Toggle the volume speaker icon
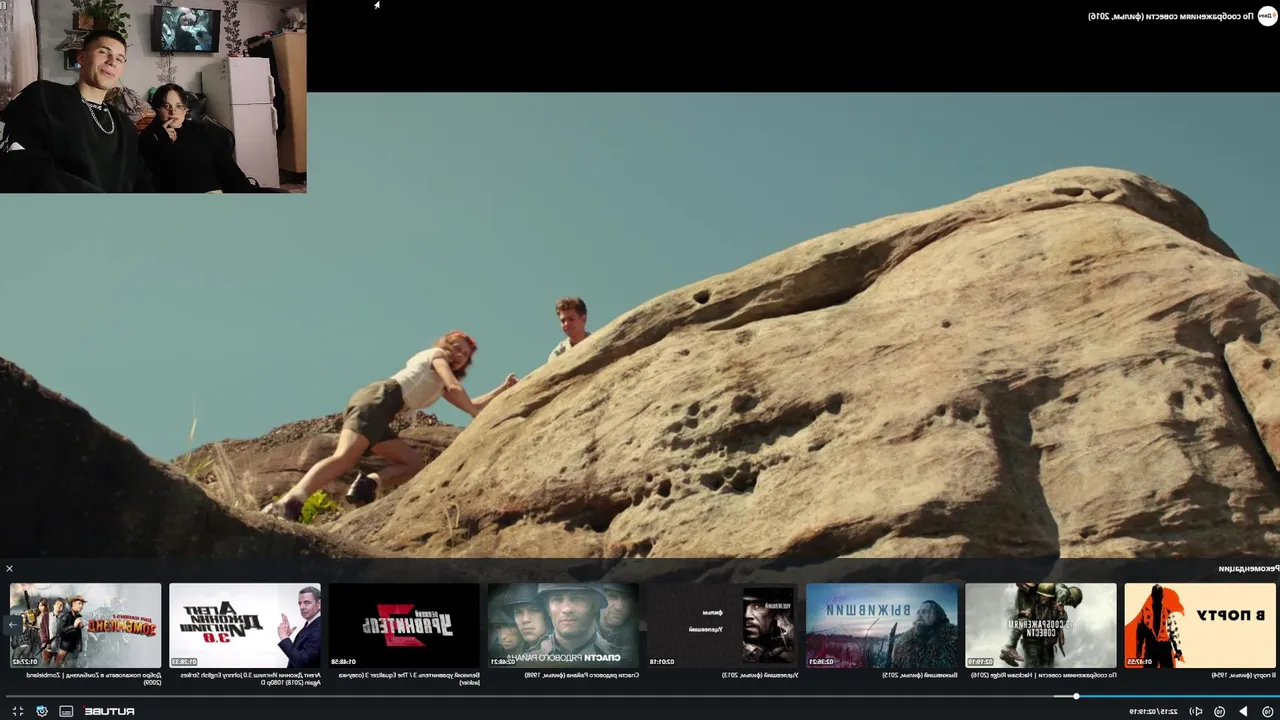 (1196, 711)
